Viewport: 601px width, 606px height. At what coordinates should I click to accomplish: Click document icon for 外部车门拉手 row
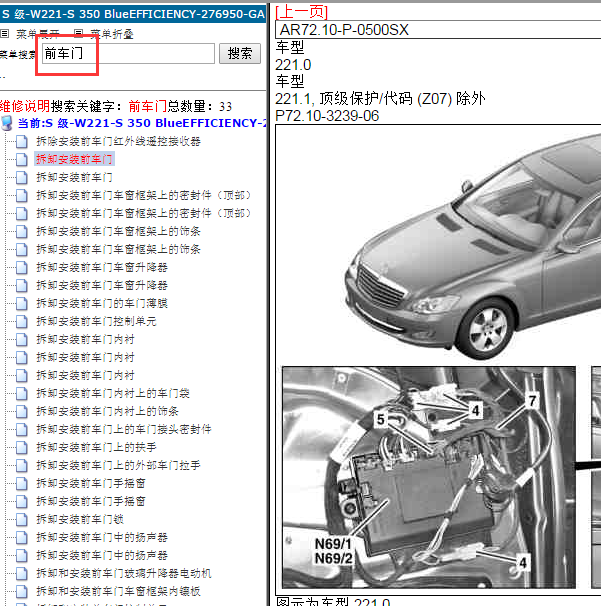(22, 465)
